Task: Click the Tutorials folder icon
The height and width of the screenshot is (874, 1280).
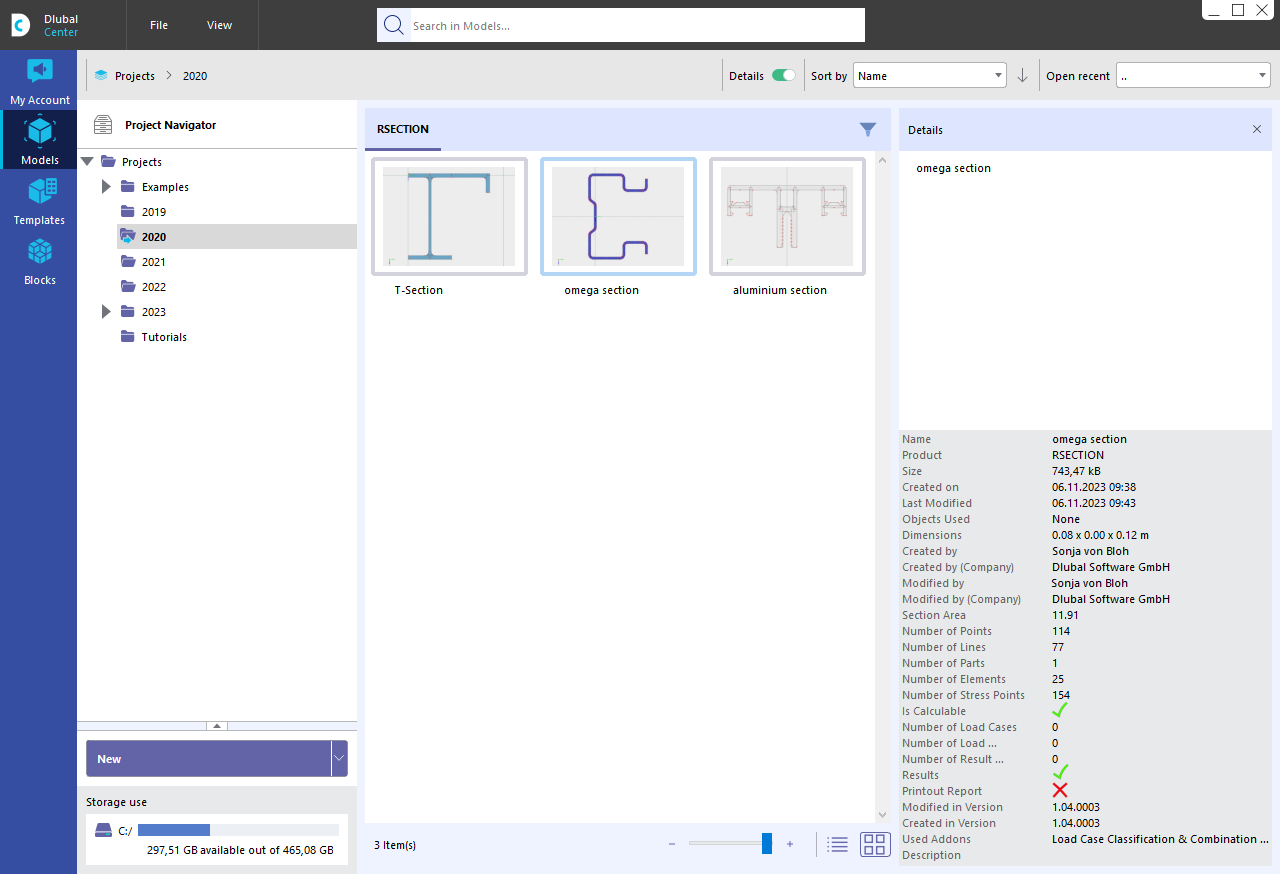Action: point(127,336)
